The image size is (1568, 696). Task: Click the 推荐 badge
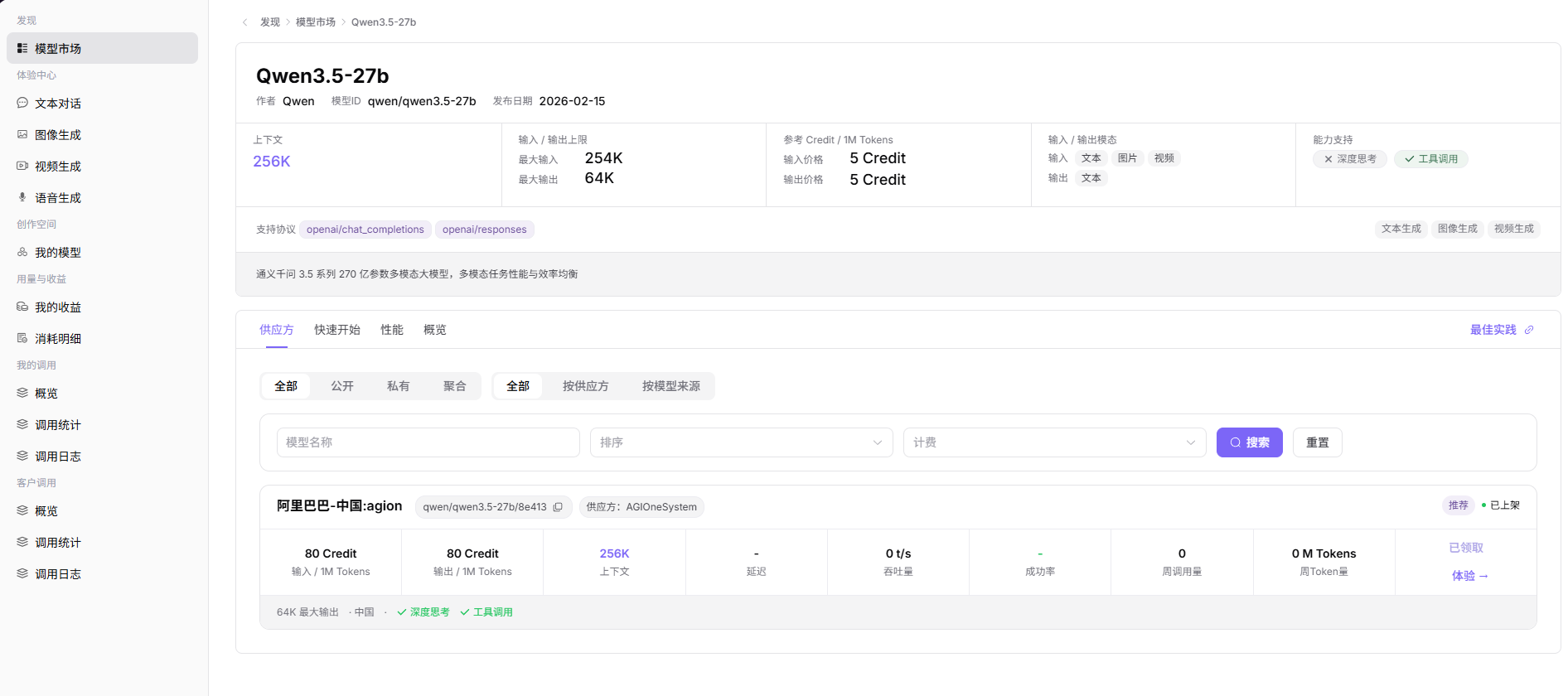[1459, 505]
